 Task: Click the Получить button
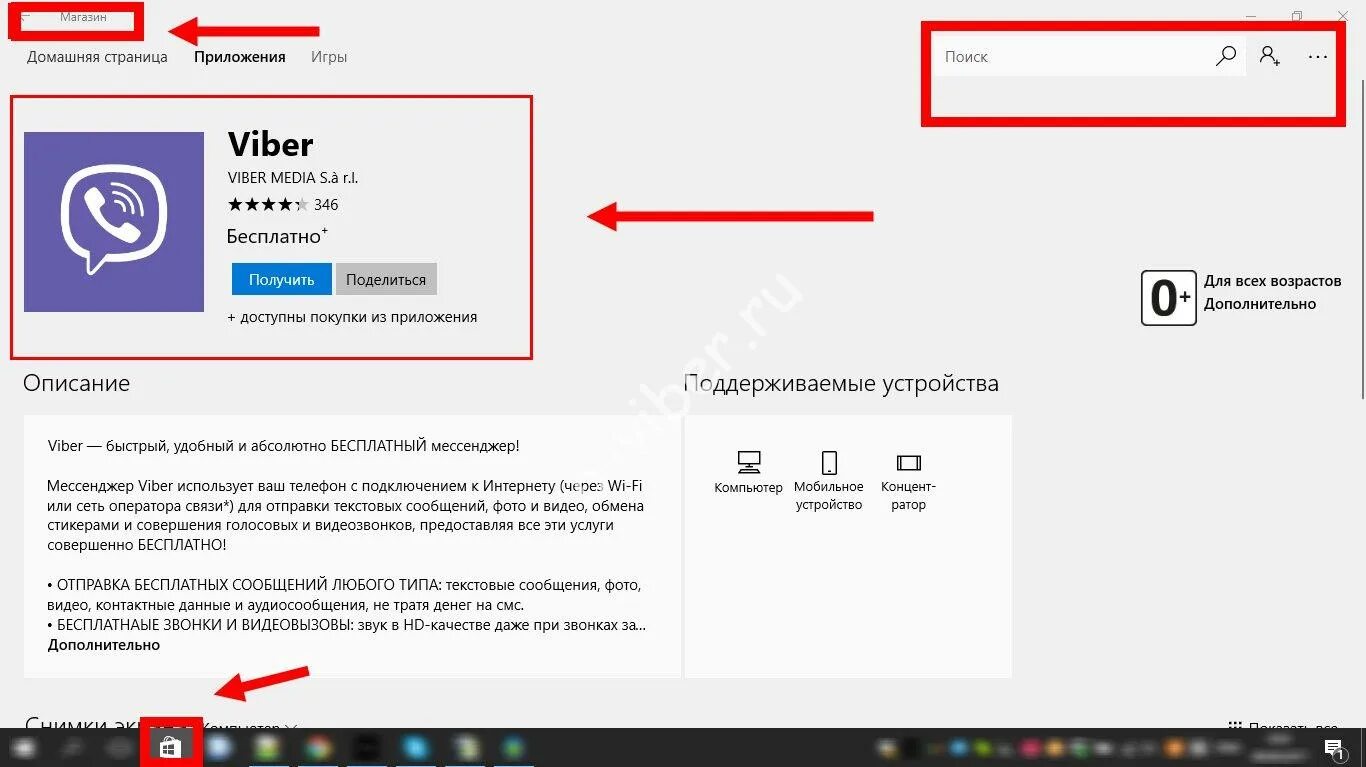tap(282, 280)
